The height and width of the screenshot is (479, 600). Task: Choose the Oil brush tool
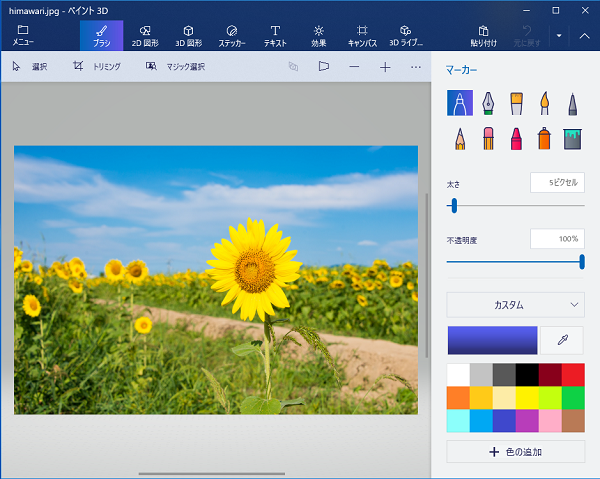pyautogui.click(x=516, y=104)
